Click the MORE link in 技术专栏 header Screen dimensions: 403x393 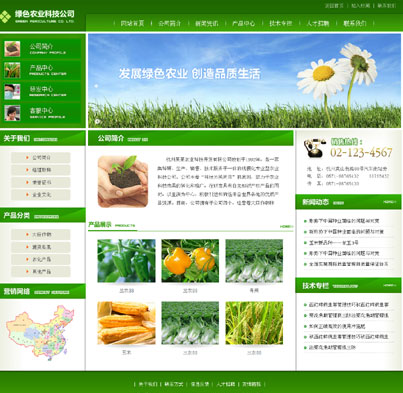click(389, 285)
